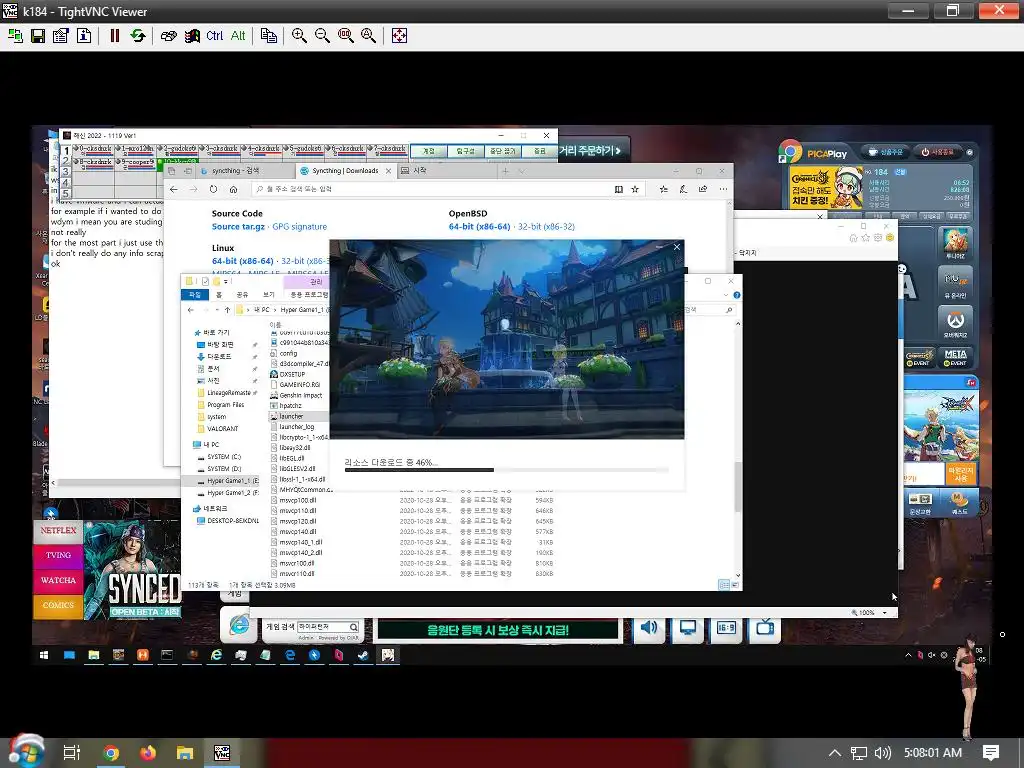Select the Genshin Impact file
The width and height of the screenshot is (1024, 768).
coord(300,395)
